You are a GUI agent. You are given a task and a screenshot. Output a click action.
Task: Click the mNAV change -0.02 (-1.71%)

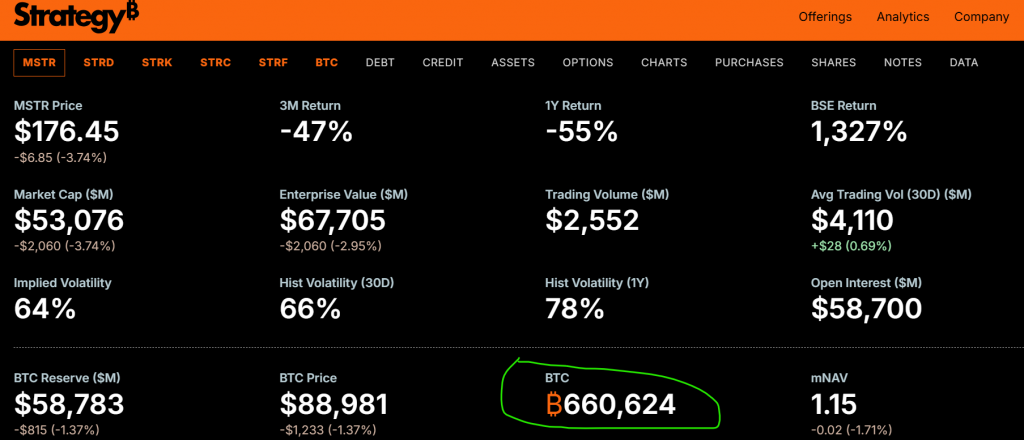click(851, 430)
